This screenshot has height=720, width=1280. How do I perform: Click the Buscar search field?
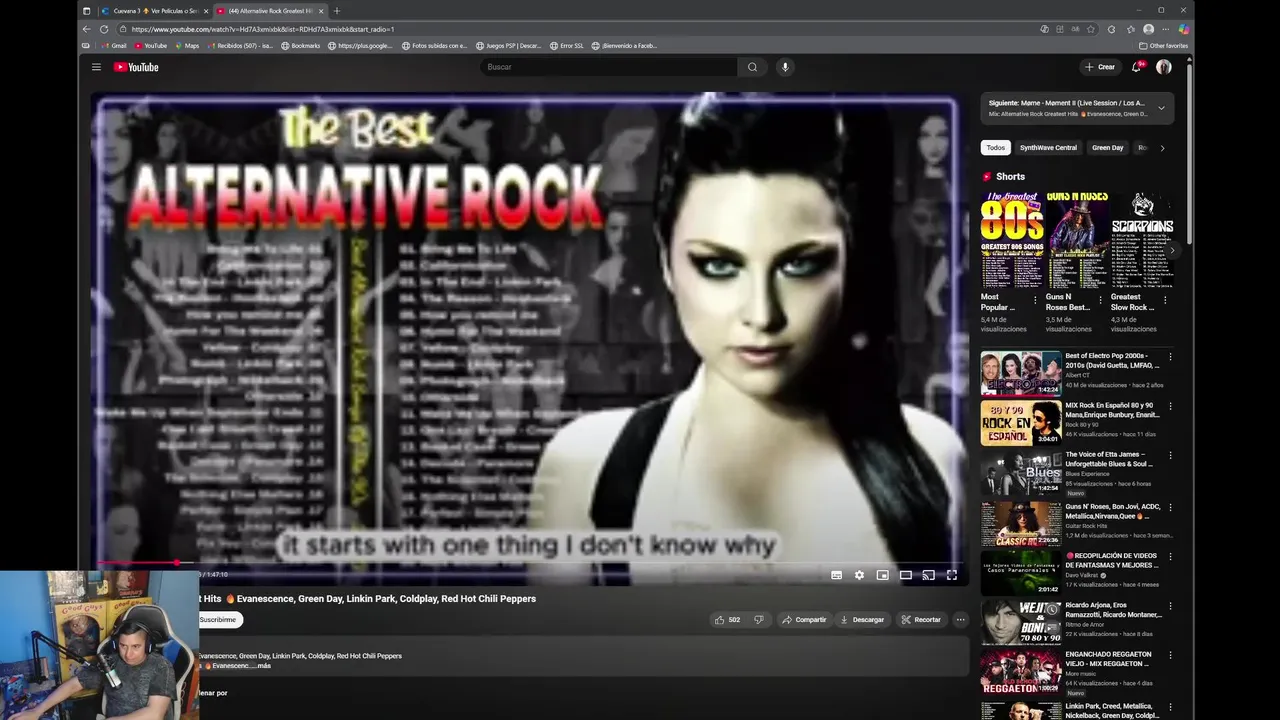click(610, 67)
